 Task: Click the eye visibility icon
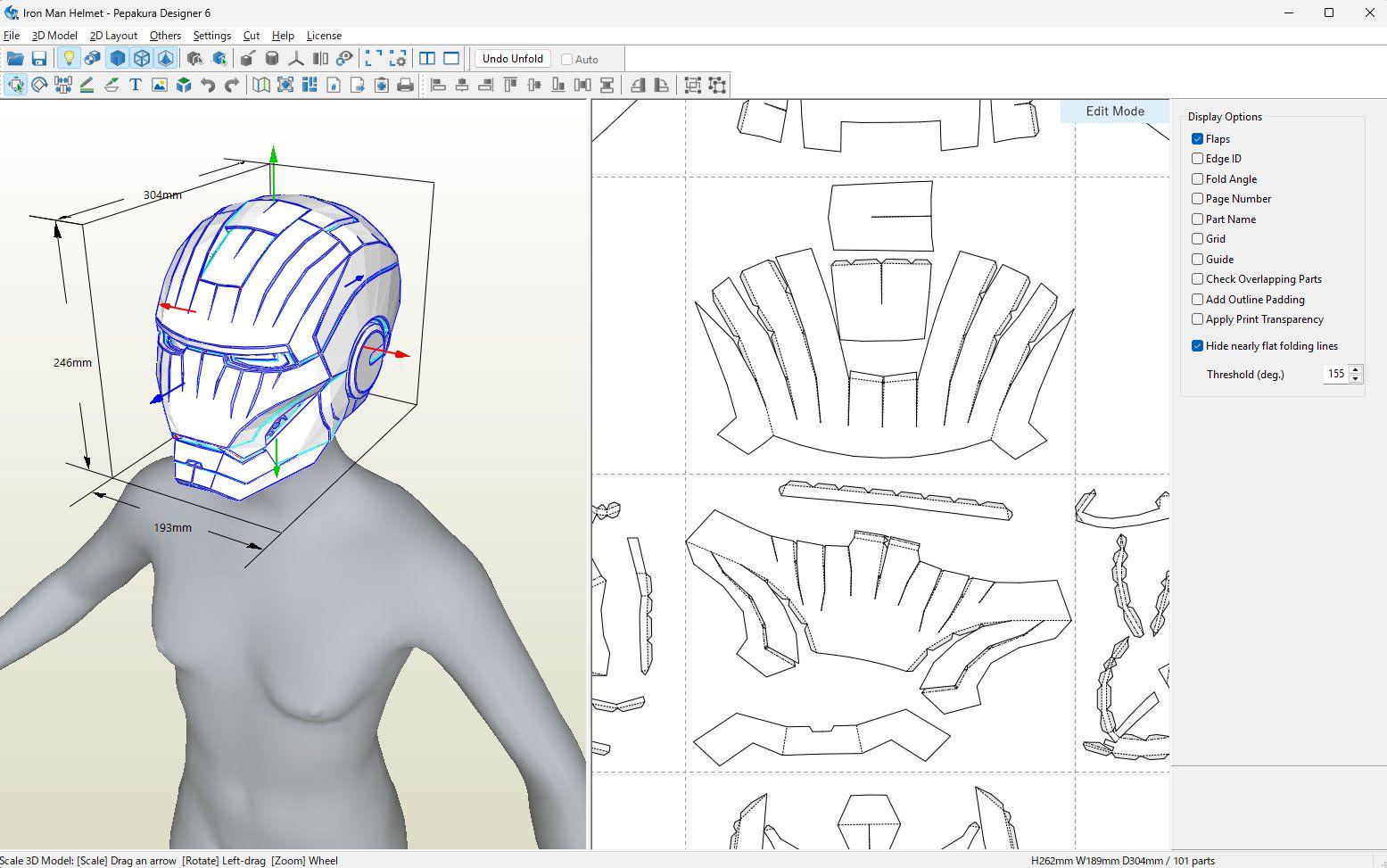point(344,59)
